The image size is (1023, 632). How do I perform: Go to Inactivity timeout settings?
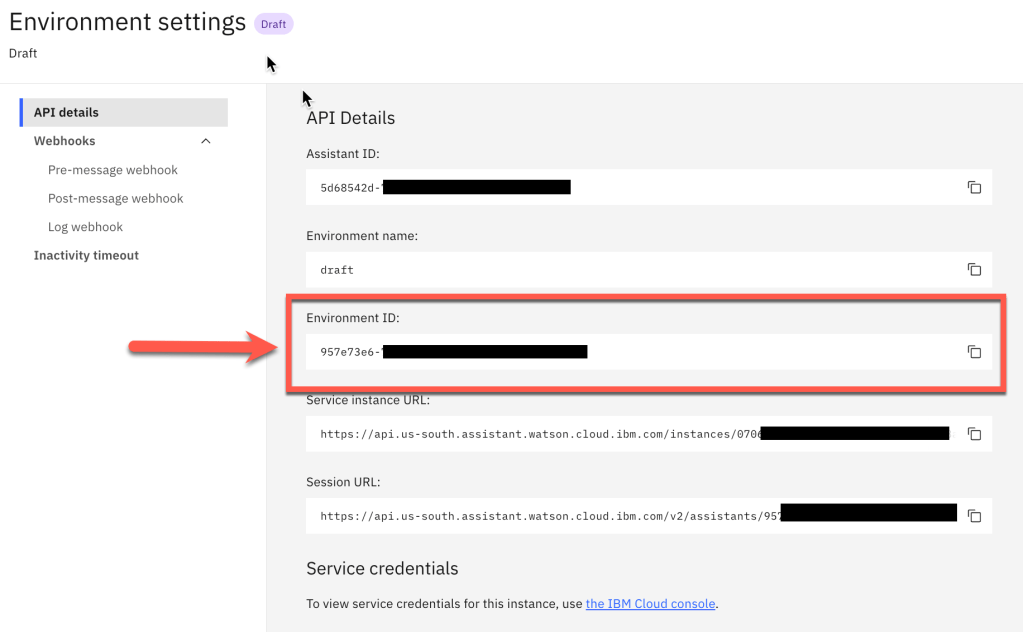click(86, 256)
